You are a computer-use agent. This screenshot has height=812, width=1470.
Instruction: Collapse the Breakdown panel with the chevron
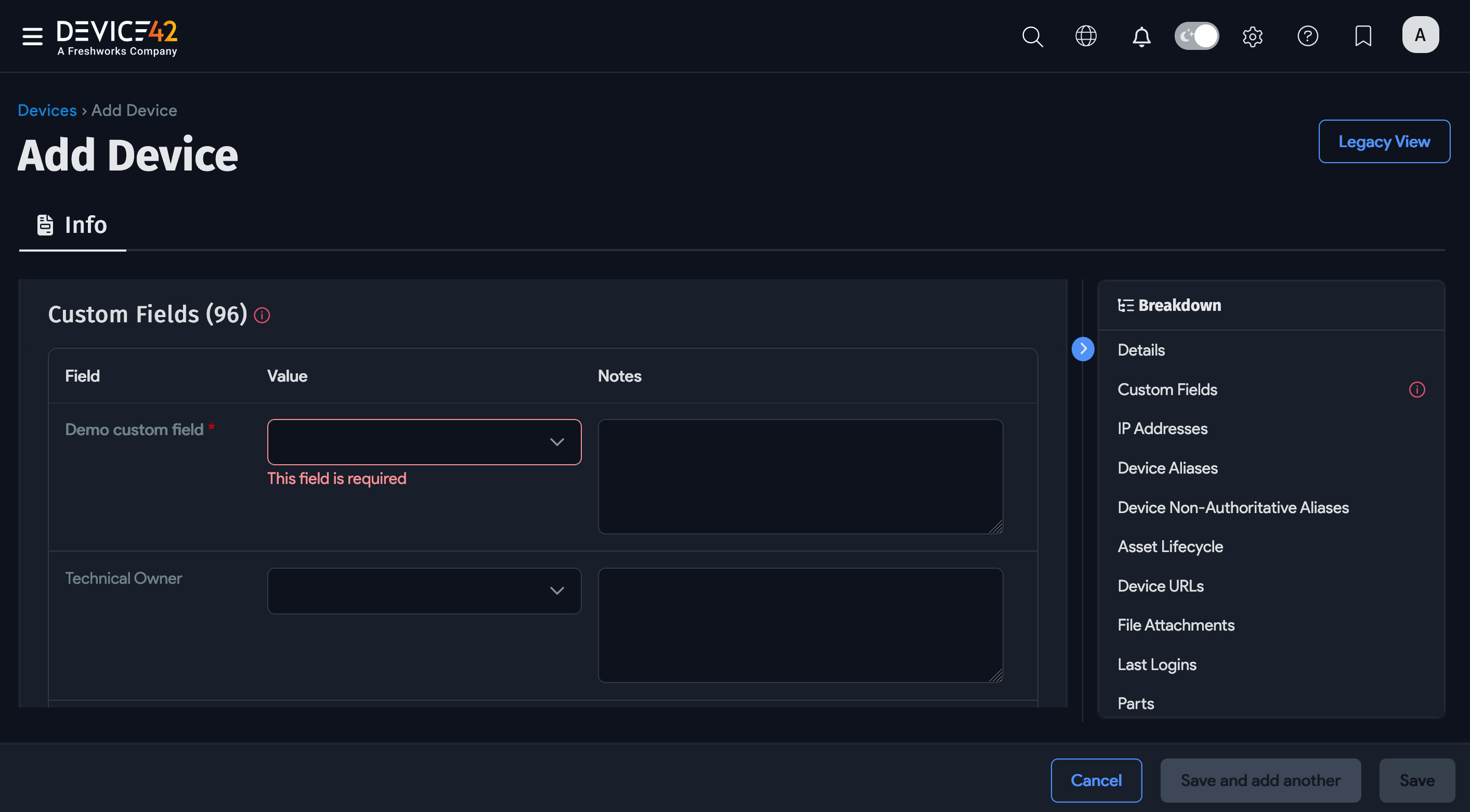(x=1083, y=348)
